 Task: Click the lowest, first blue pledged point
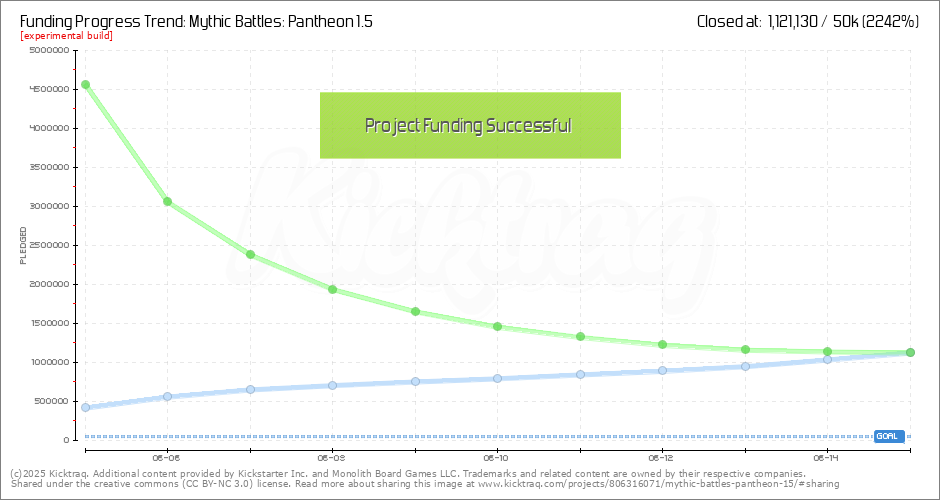click(x=86, y=408)
